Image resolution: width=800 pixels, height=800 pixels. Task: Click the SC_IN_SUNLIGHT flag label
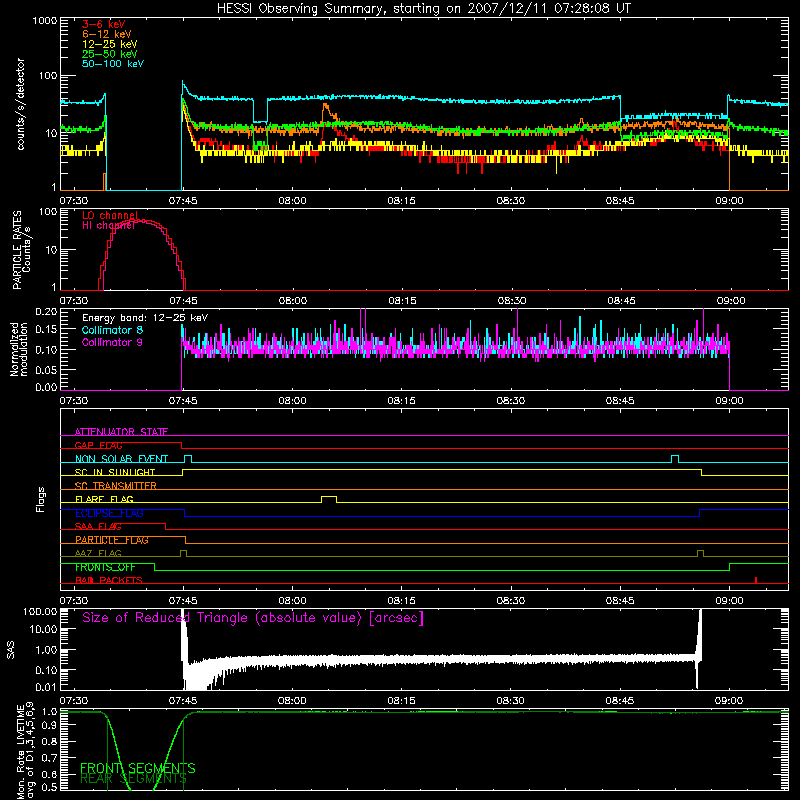tap(115, 472)
